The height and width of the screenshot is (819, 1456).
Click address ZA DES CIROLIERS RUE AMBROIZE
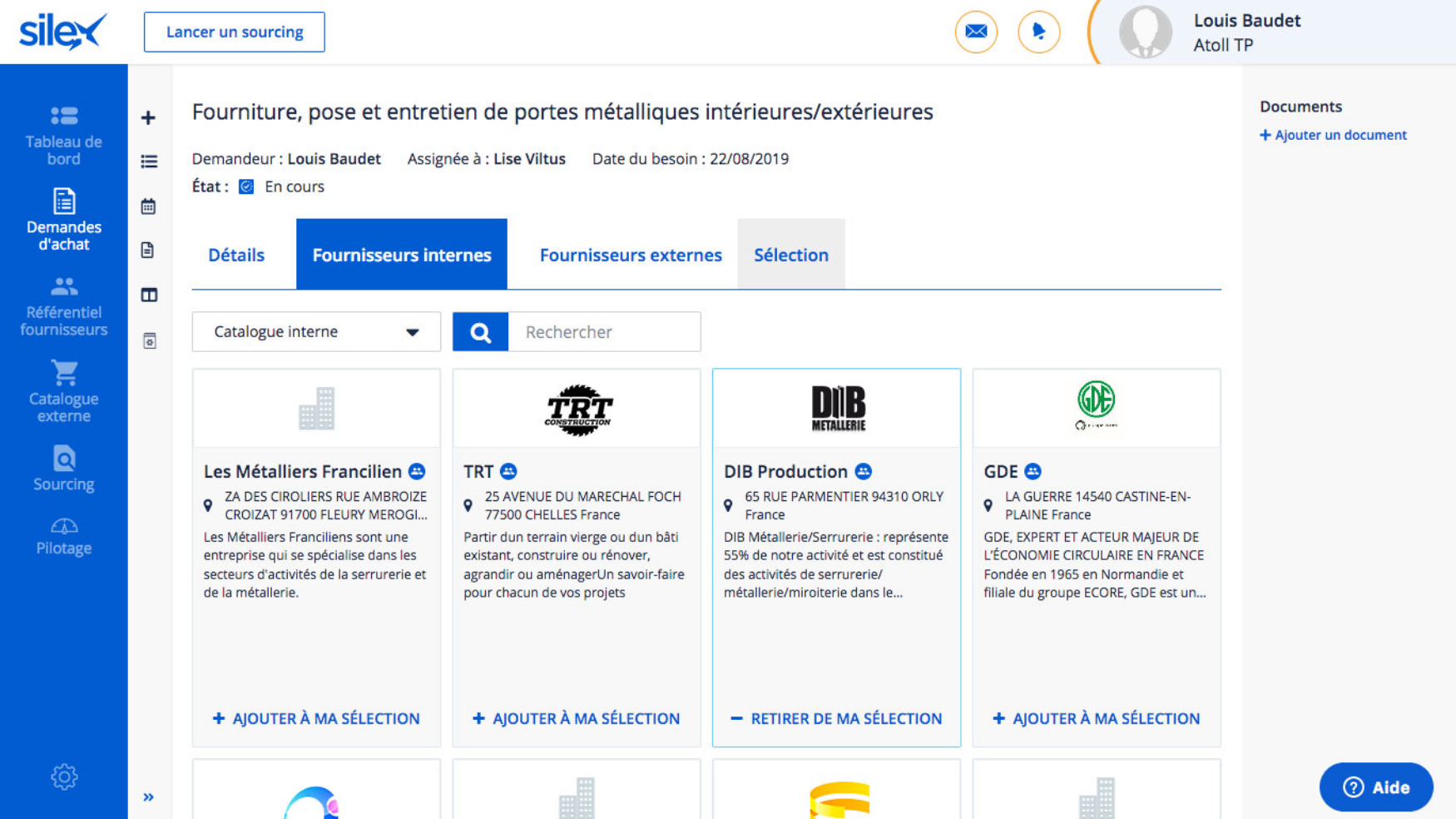tap(326, 505)
